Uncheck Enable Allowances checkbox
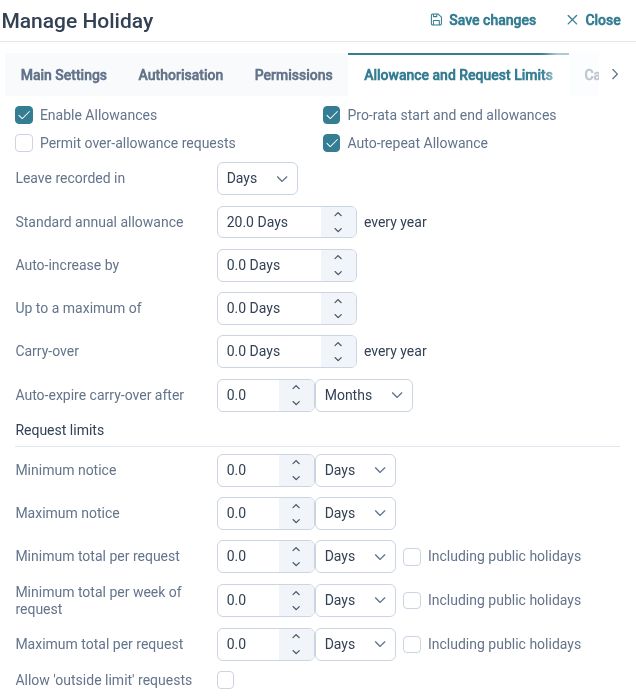The height and width of the screenshot is (699, 636). click(x=24, y=115)
